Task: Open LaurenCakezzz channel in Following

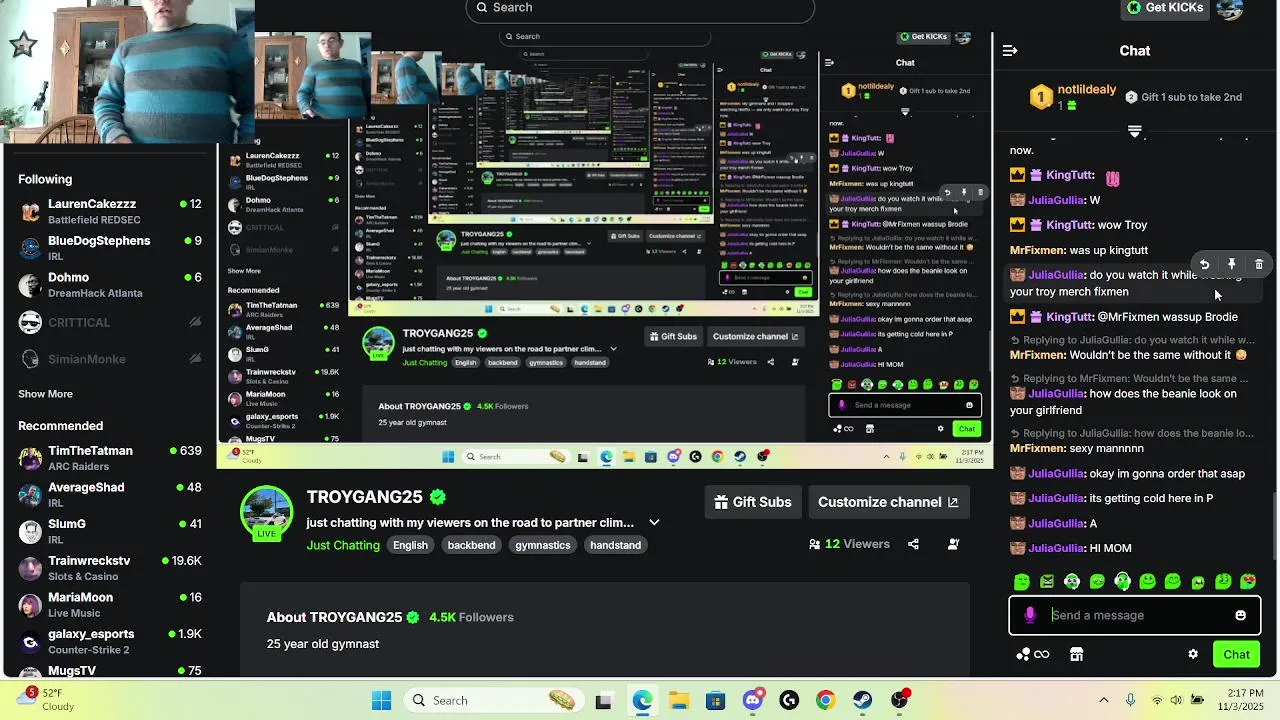Action: point(110,211)
